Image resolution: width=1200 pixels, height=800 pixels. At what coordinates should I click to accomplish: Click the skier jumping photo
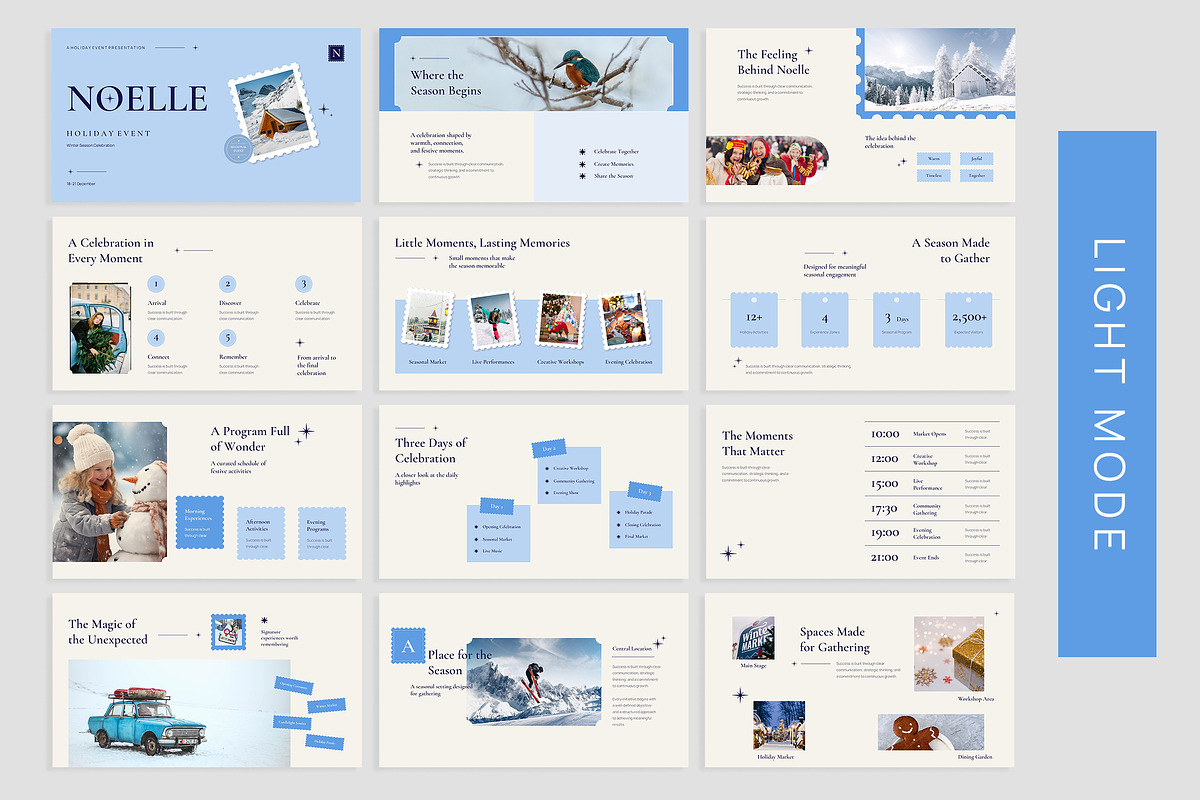coord(533,681)
